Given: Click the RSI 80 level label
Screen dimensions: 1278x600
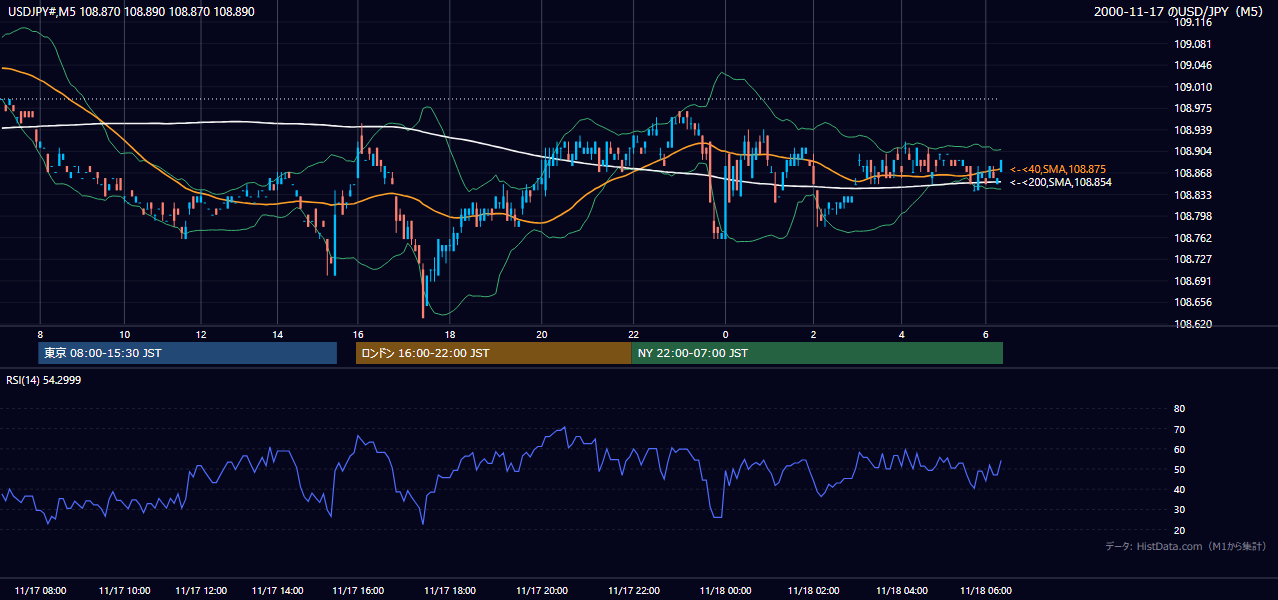Looking at the screenshot, I should click(1179, 409).
